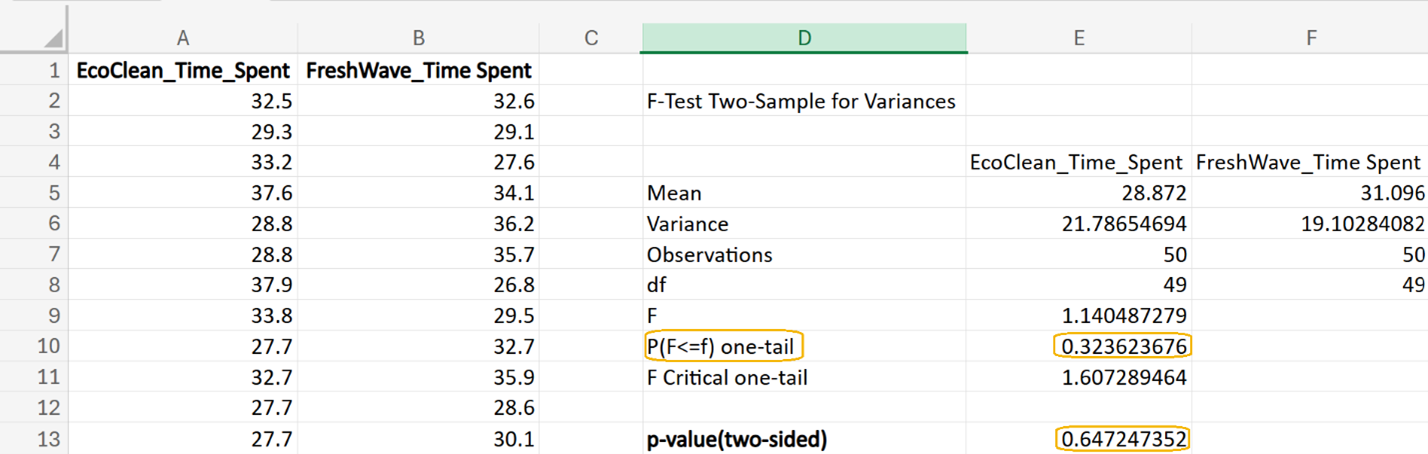1428x454 pixels.
Task: Click the column C header
Action: point(591,38)
